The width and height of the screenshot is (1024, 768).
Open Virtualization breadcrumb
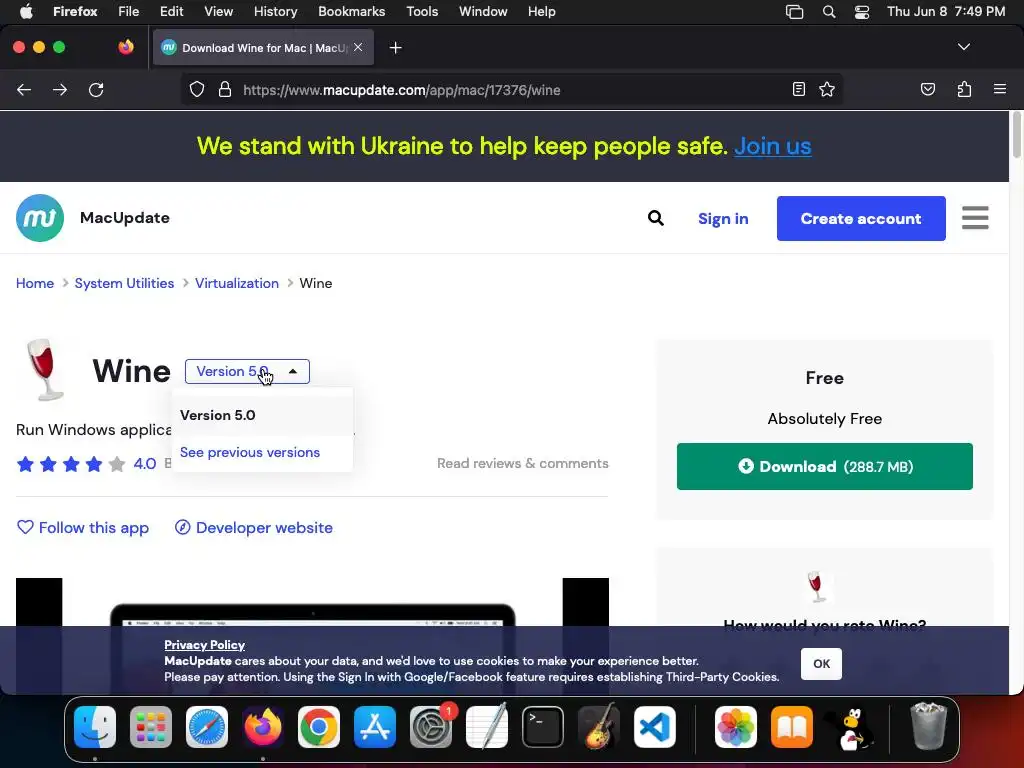pos(236,283)
